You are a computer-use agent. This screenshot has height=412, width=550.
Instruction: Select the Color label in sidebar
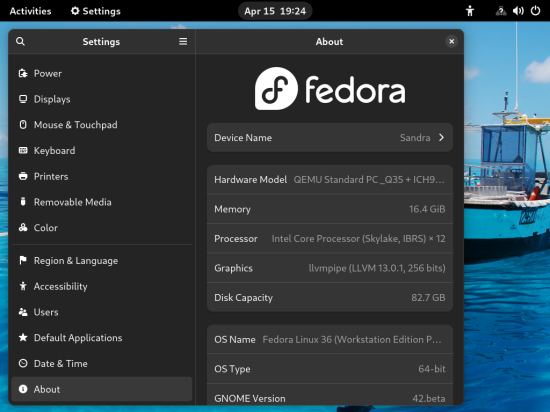(46, 228)
